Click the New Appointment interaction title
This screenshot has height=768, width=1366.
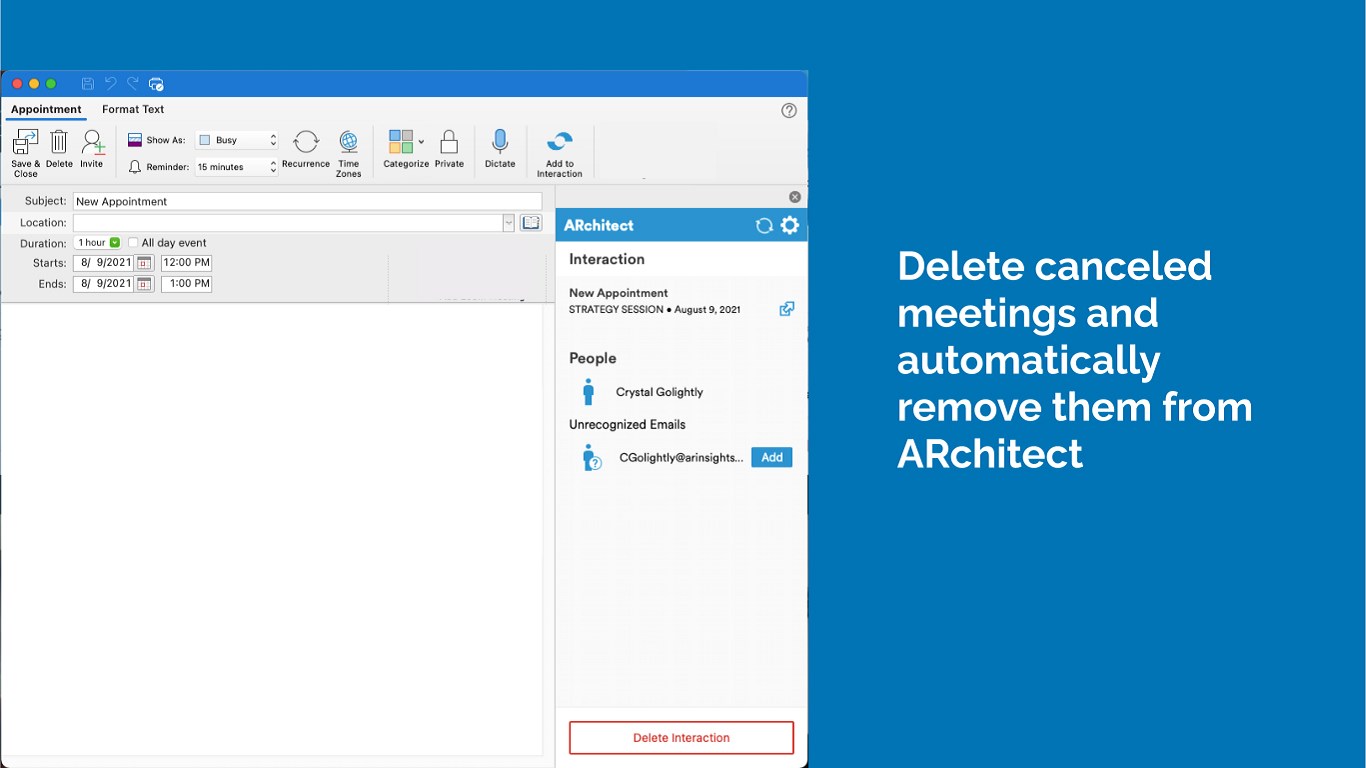(618, 293)
